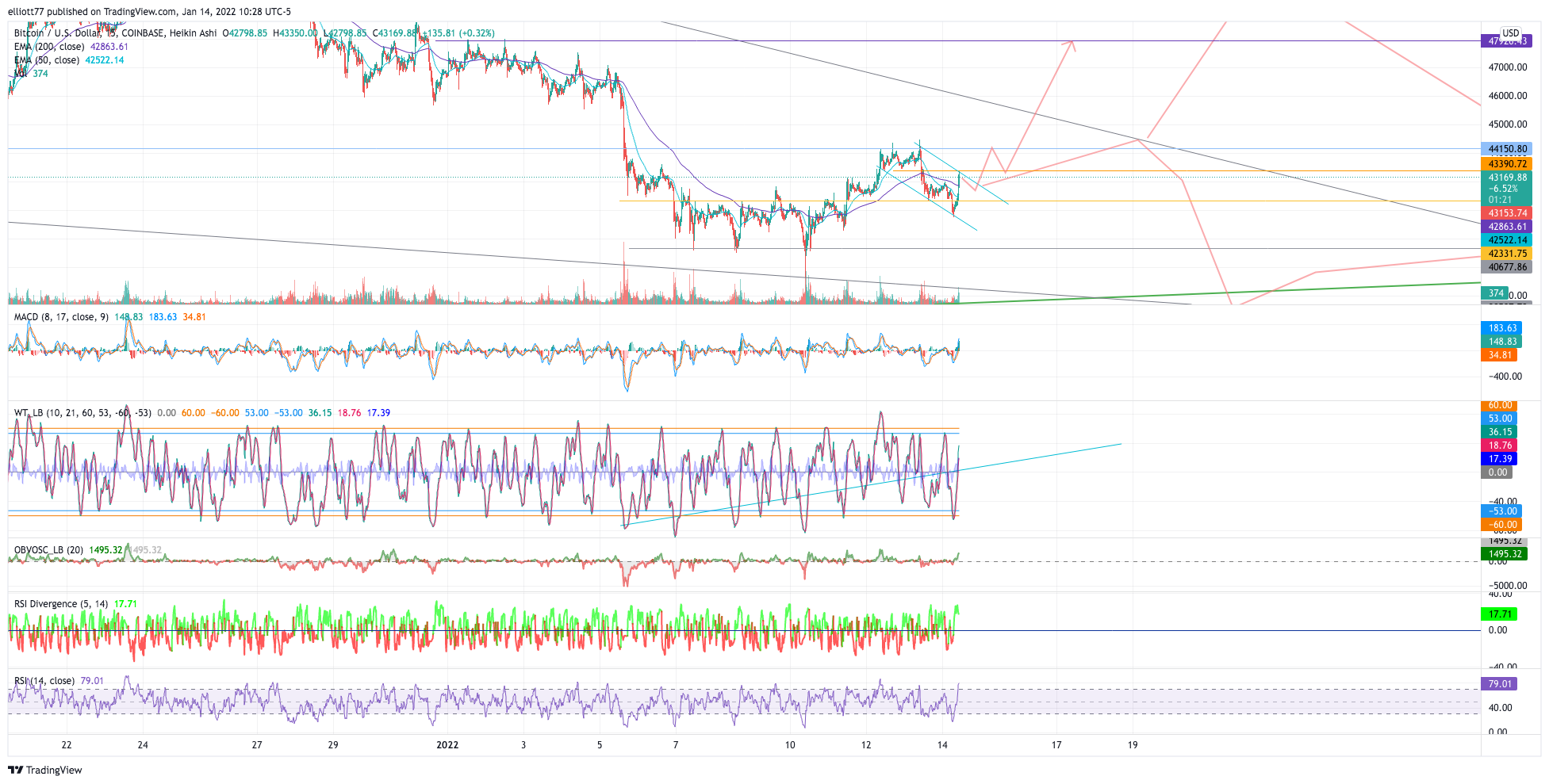This screenshot has height=784, width=1549.
Task: Select the yellow 42331.75 price label
Action: 1507,254
